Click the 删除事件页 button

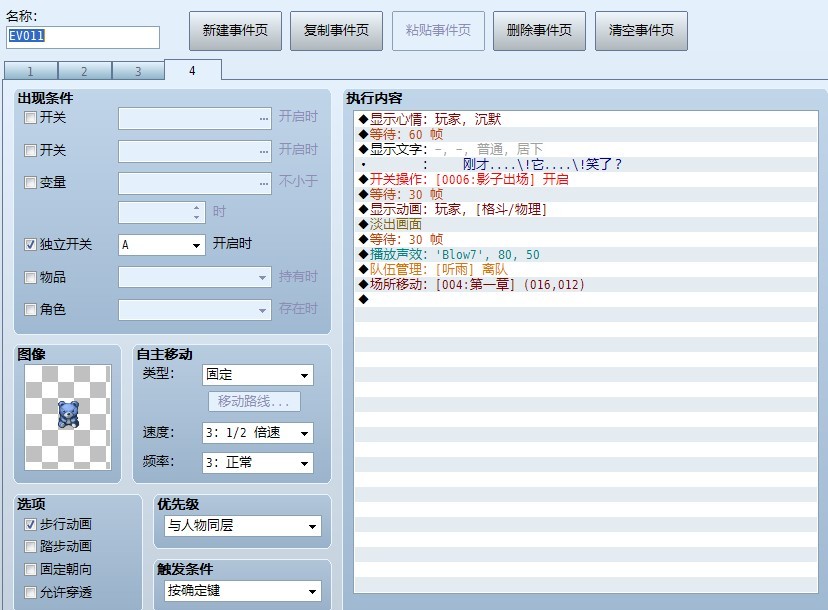point(539,31)
